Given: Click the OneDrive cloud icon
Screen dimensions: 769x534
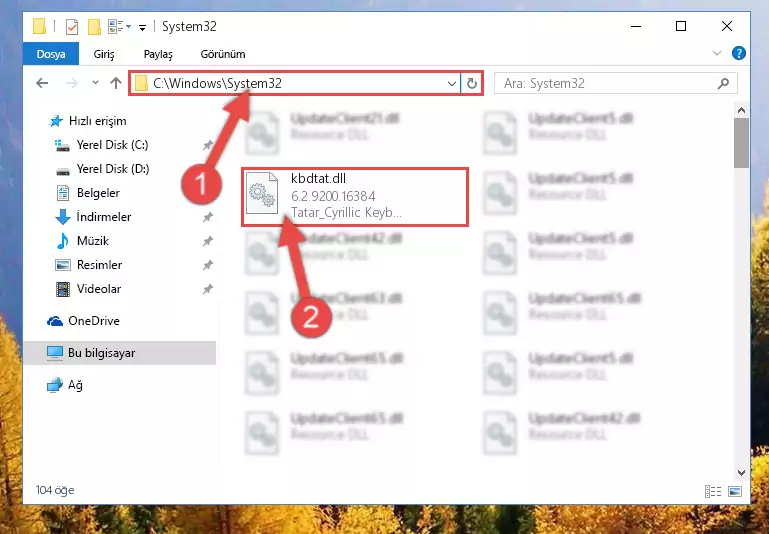Looking at the screenshot, I should 55,321.
